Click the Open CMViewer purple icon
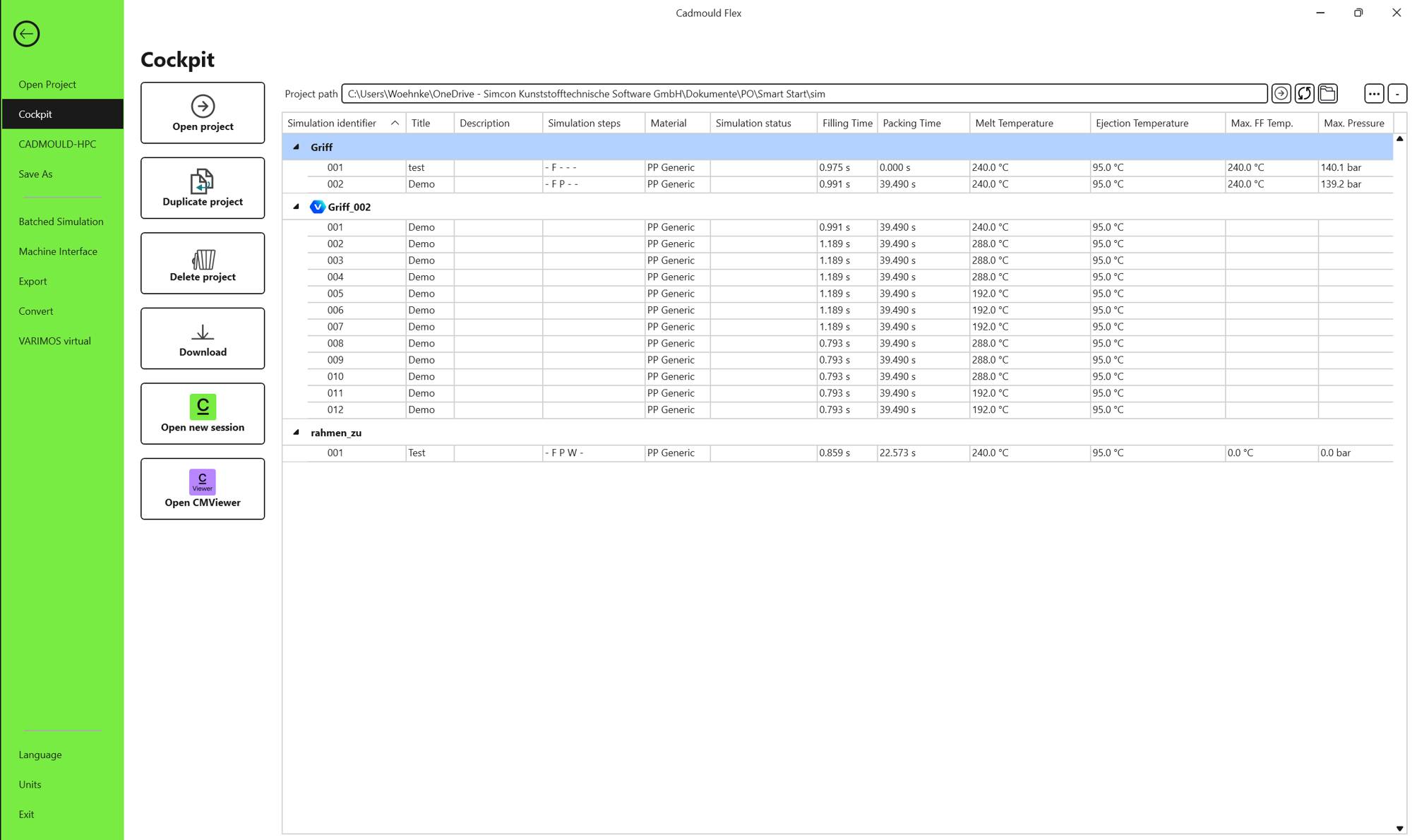 [202, 481]
